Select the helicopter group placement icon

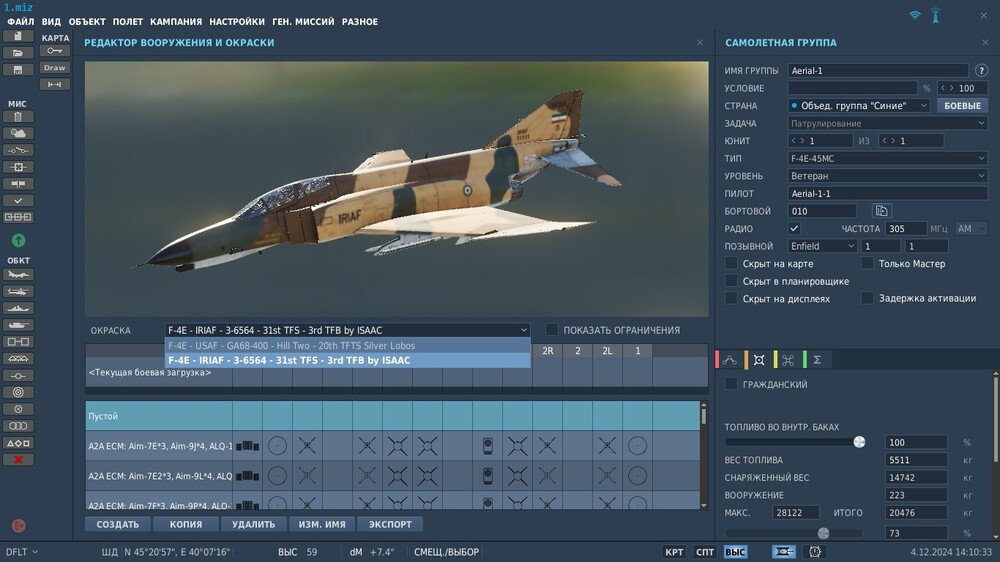point(18,292)
